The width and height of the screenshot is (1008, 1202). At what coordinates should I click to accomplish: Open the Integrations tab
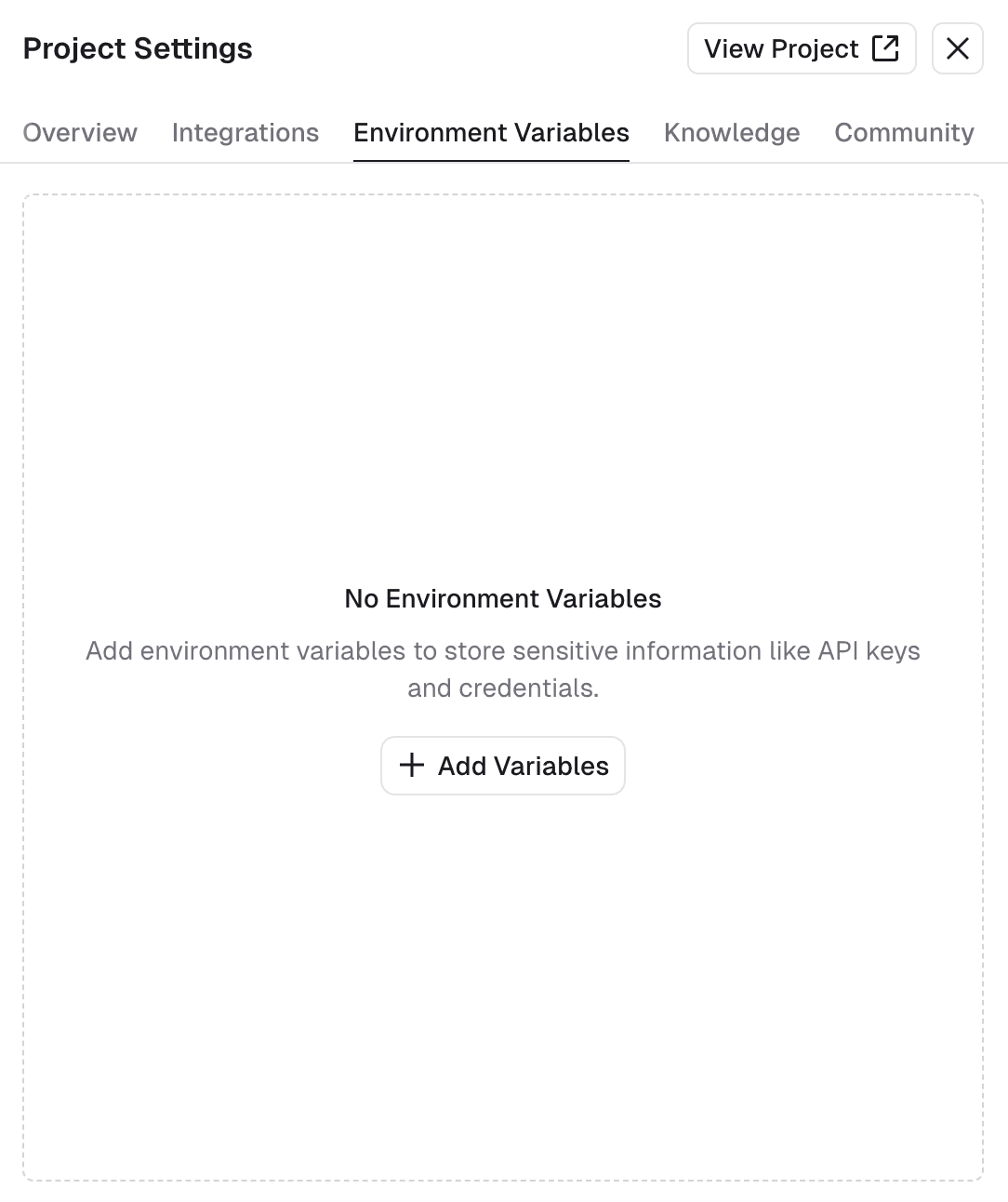coord(245,132)
